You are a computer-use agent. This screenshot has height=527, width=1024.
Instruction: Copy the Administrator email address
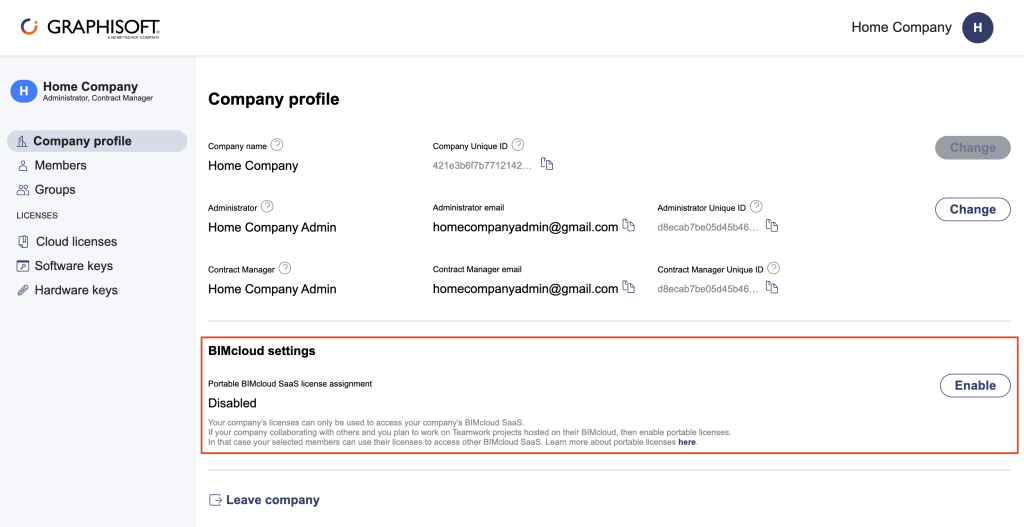click(x=628, y=226)
